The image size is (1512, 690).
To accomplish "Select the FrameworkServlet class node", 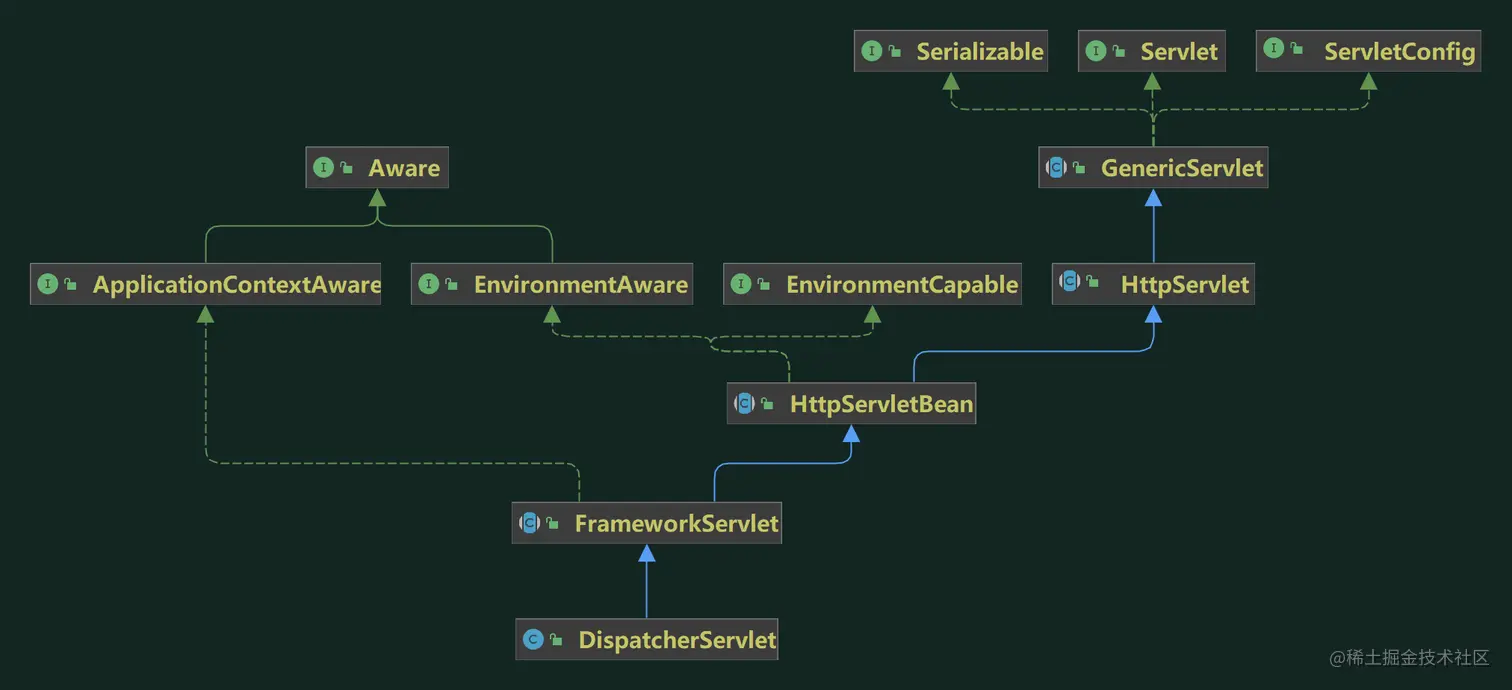I will click(646, 523).
